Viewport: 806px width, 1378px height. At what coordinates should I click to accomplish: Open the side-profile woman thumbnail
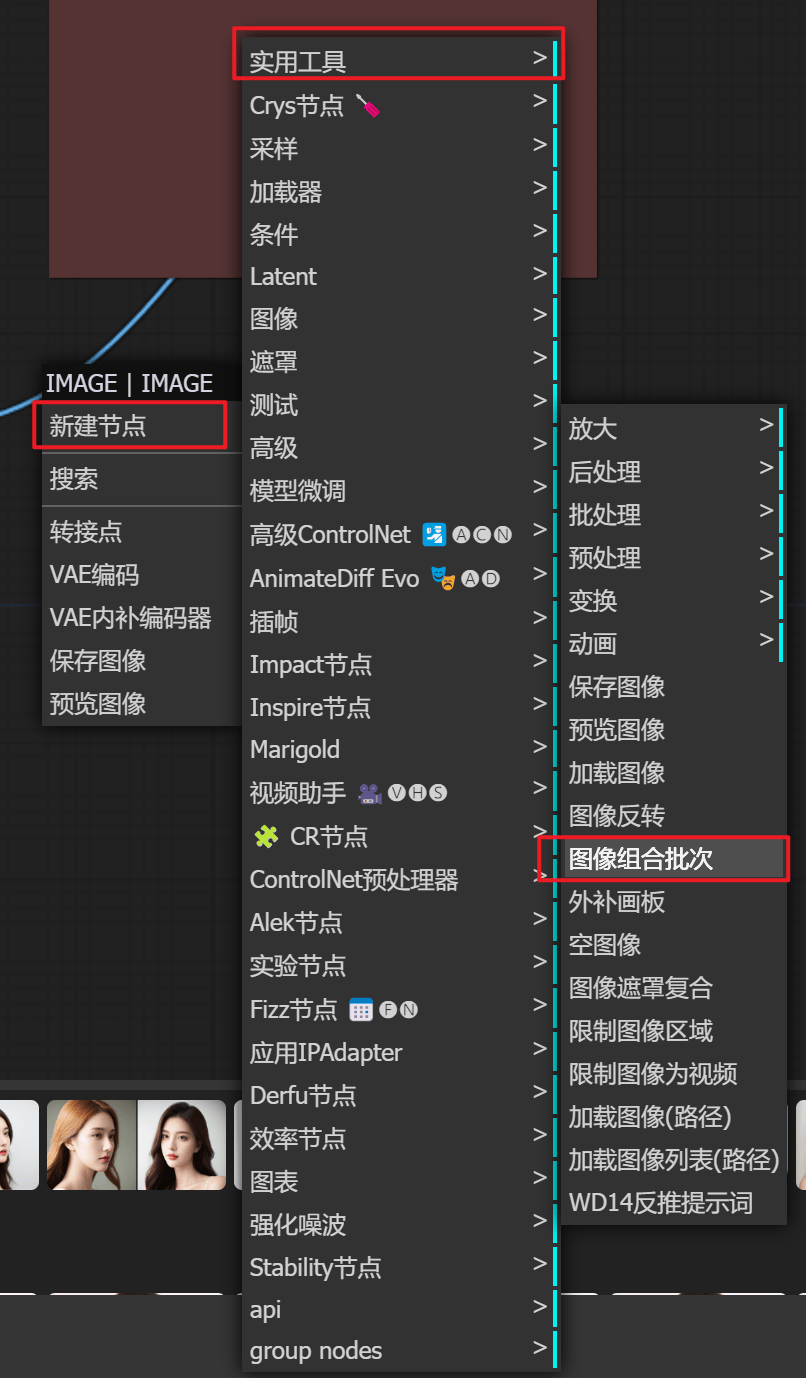(91, 1145)
